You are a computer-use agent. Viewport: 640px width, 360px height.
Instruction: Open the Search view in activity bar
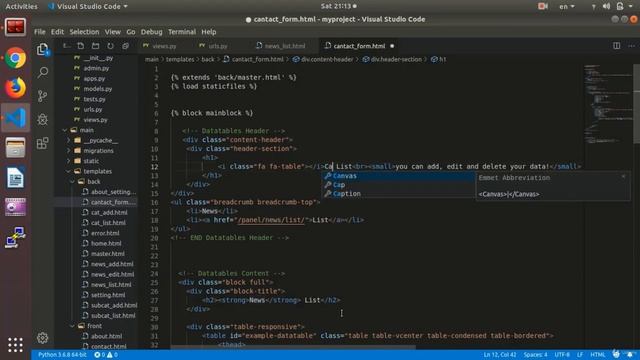(42, 73)
